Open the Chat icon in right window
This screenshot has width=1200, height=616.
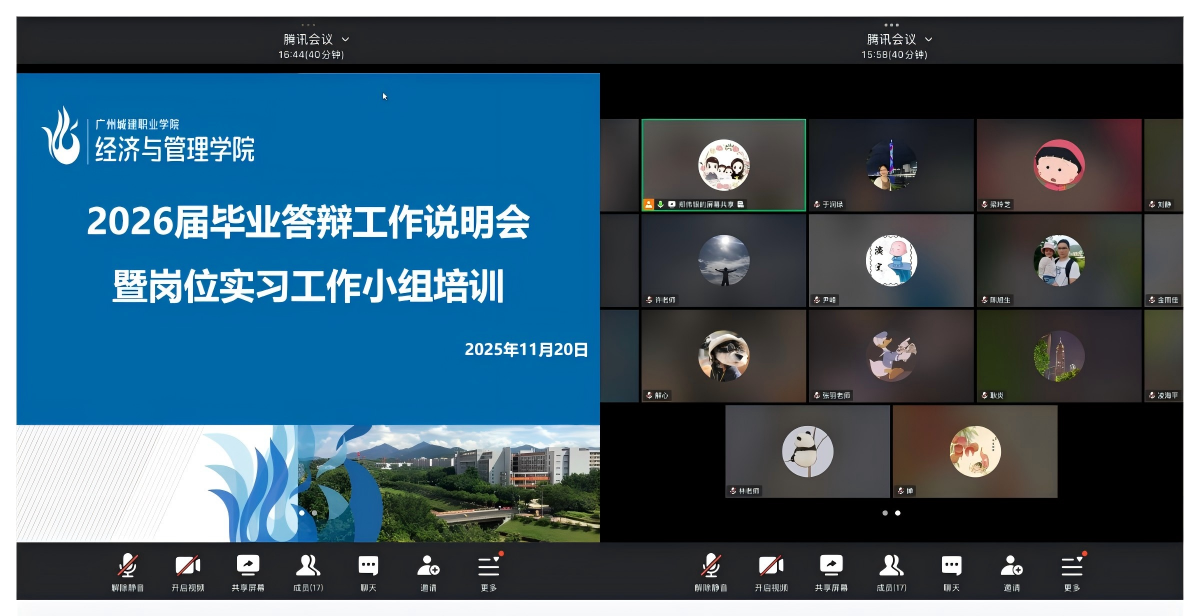pyautogui.click(x=952, y=567)
